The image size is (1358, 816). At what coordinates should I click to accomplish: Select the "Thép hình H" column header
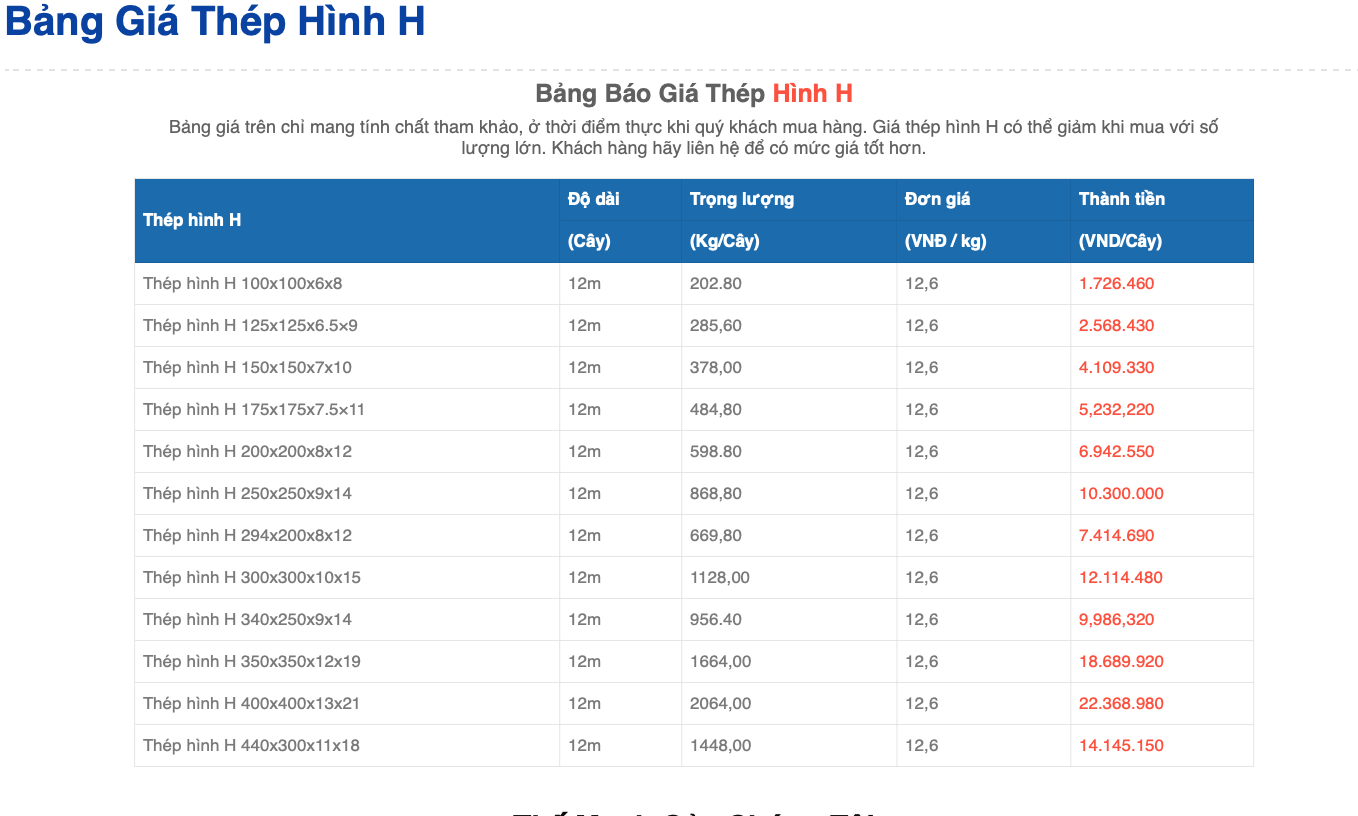347,220
